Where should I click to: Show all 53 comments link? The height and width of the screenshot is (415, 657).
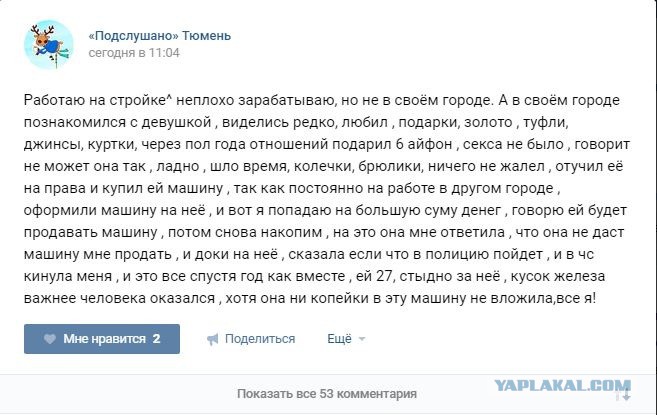pyautogui.click(x=327, y=394)
